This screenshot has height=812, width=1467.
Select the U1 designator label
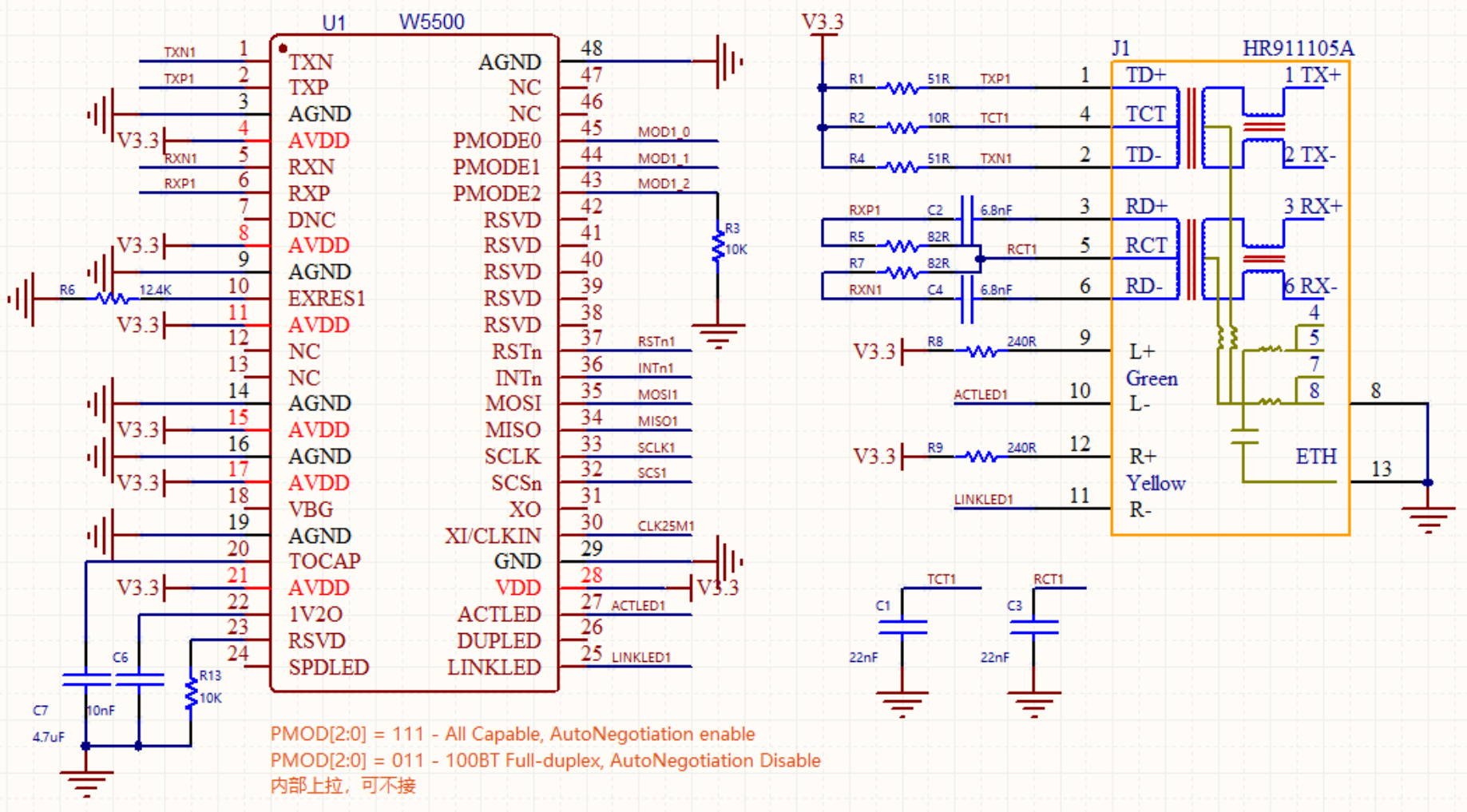[x=334, y=22]
